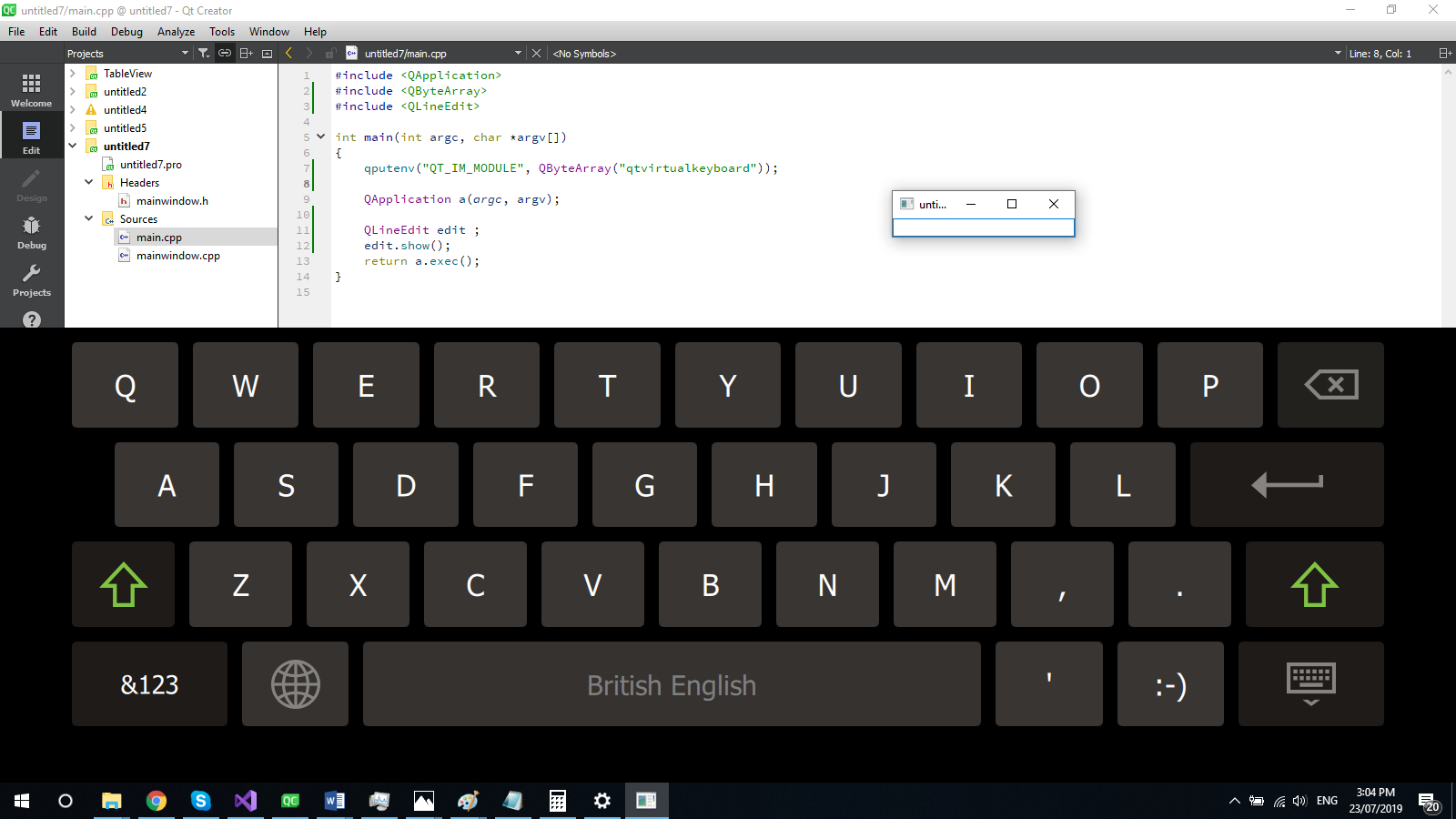
Task: Open the Edit menu
Action: tap(48, 32)
